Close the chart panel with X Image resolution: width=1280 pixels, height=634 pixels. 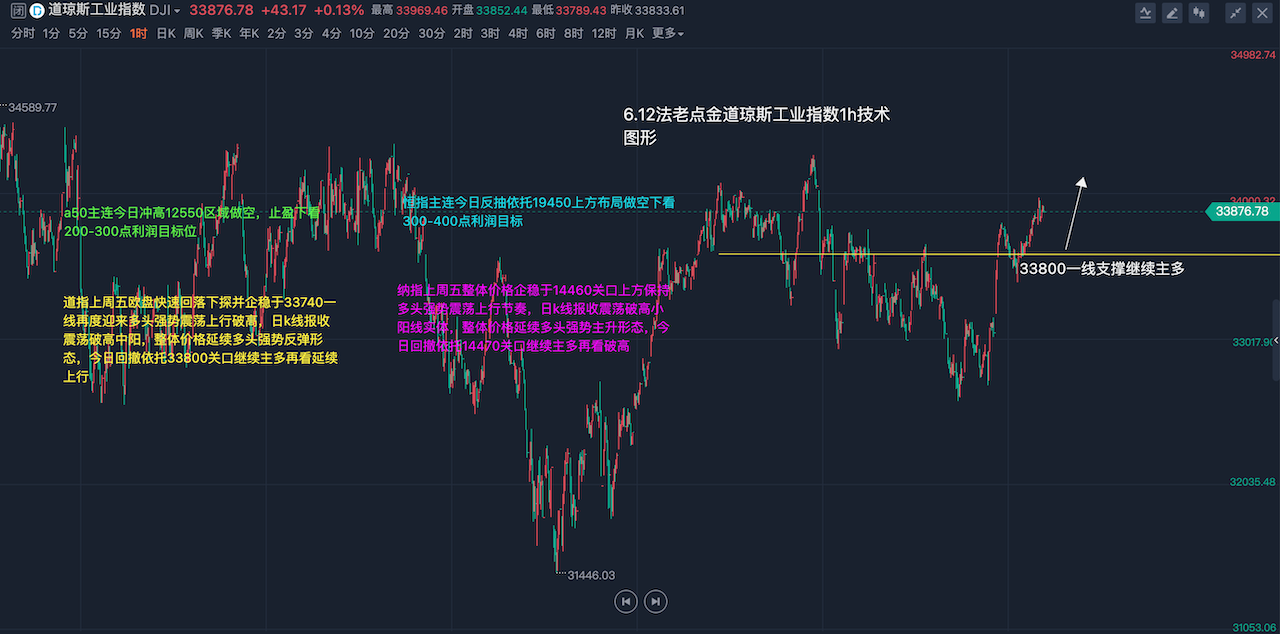pos(1262,13)
